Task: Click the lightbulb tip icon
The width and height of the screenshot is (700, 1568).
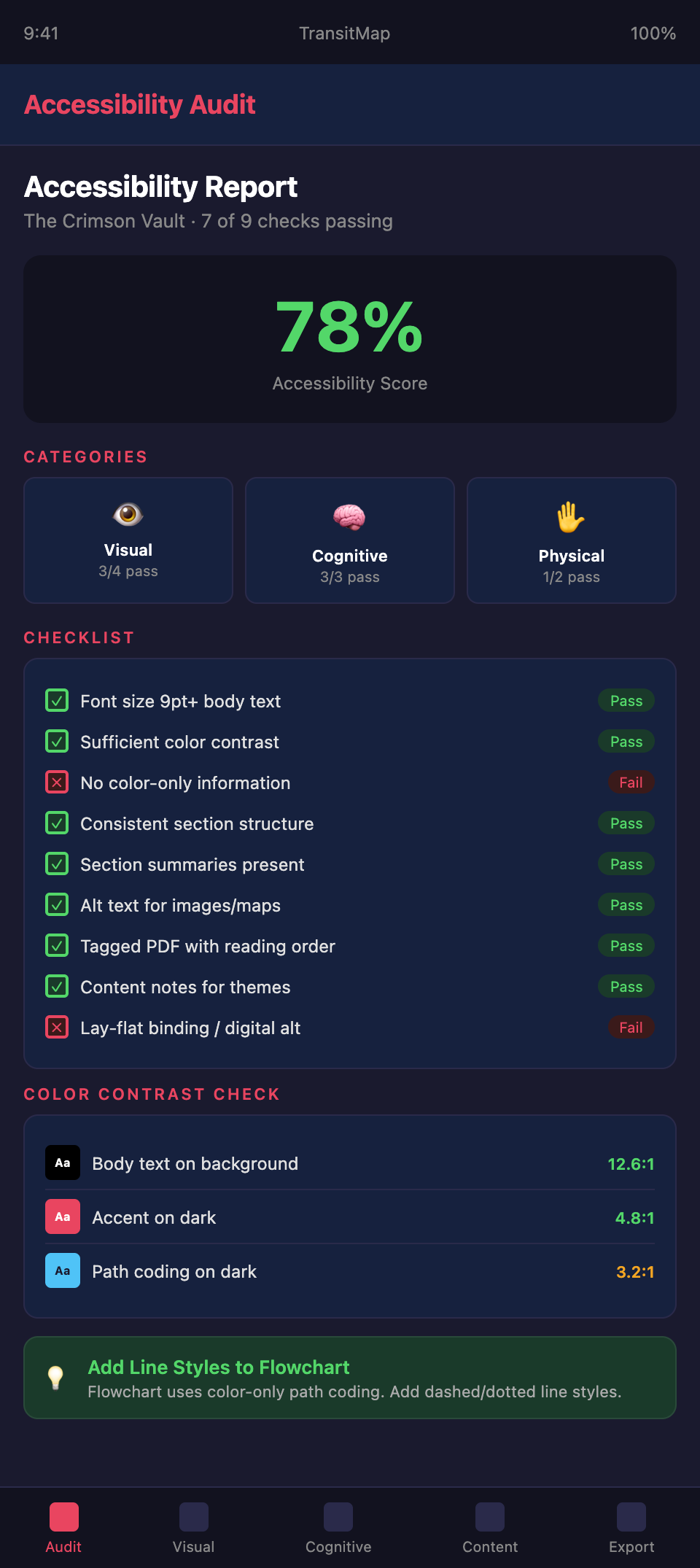Action: coord(56,1378)
